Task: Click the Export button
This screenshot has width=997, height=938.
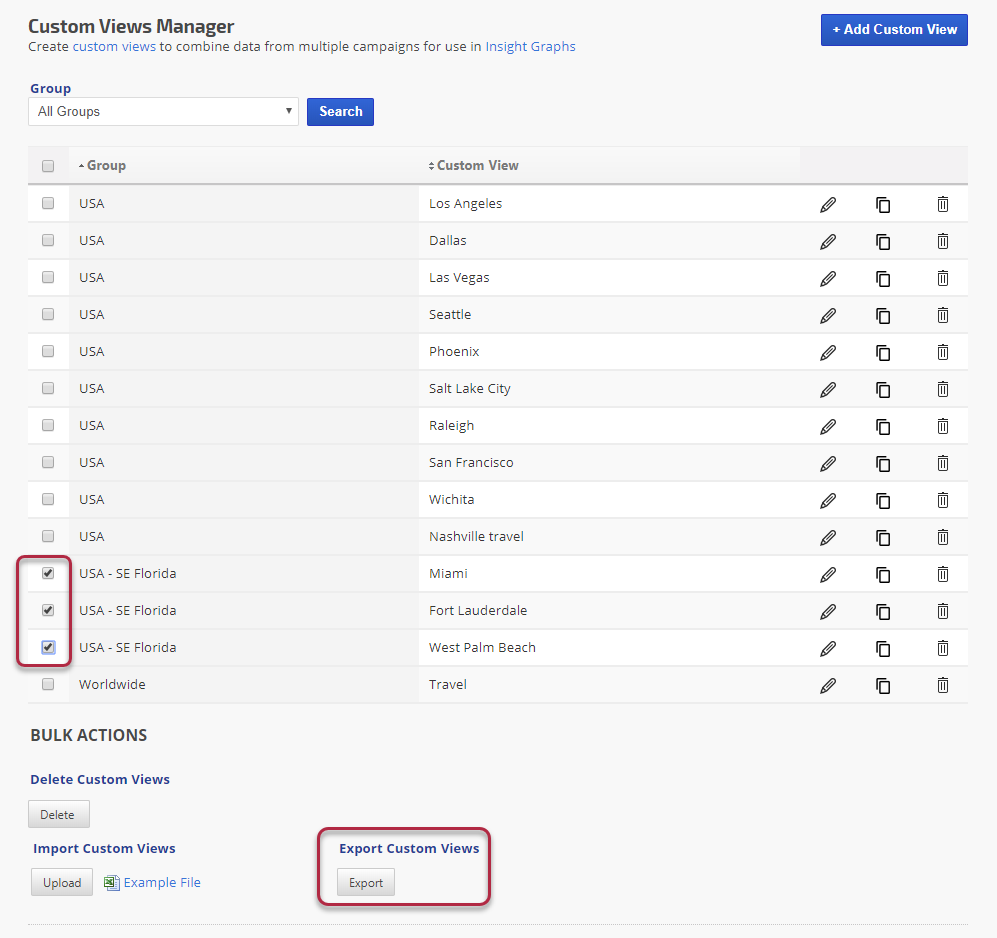Action: (x=366, y=883)
